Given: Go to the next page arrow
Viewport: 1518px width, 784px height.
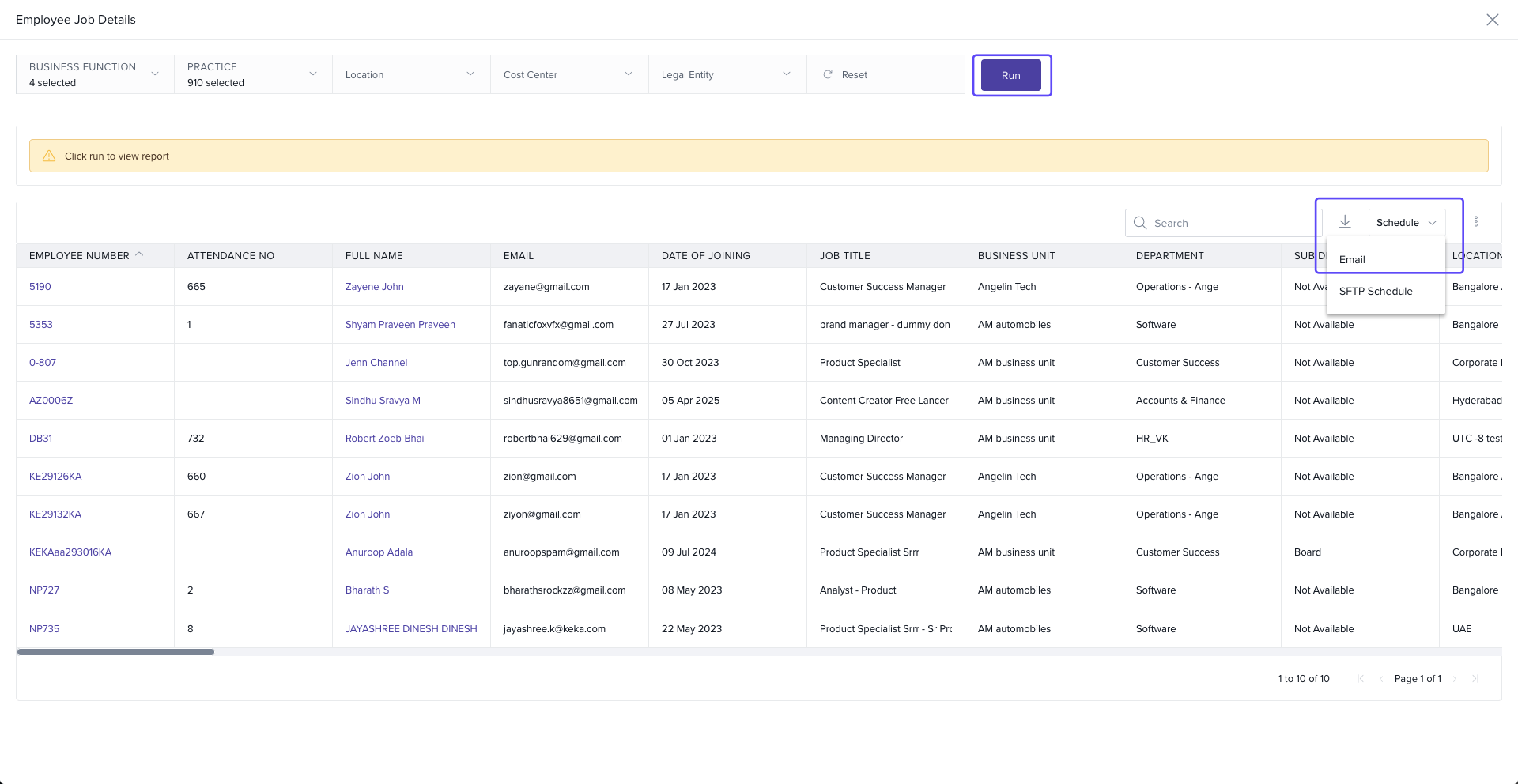Looking at the screenshot, I should click(1455, 679).
